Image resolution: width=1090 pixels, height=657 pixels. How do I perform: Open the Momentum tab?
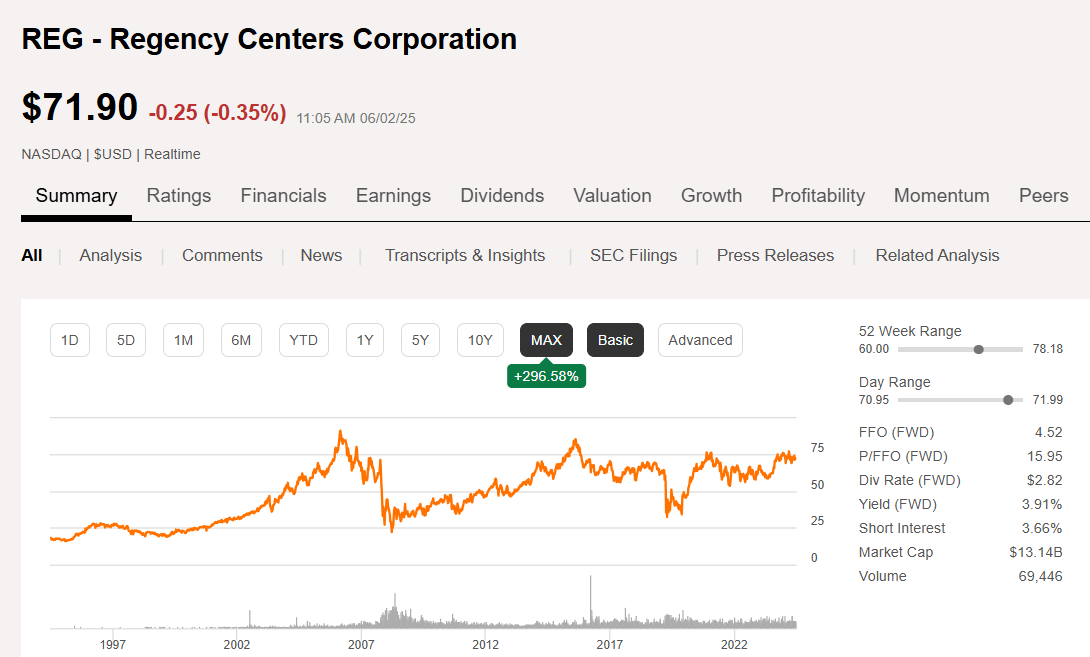click(941, 196)
